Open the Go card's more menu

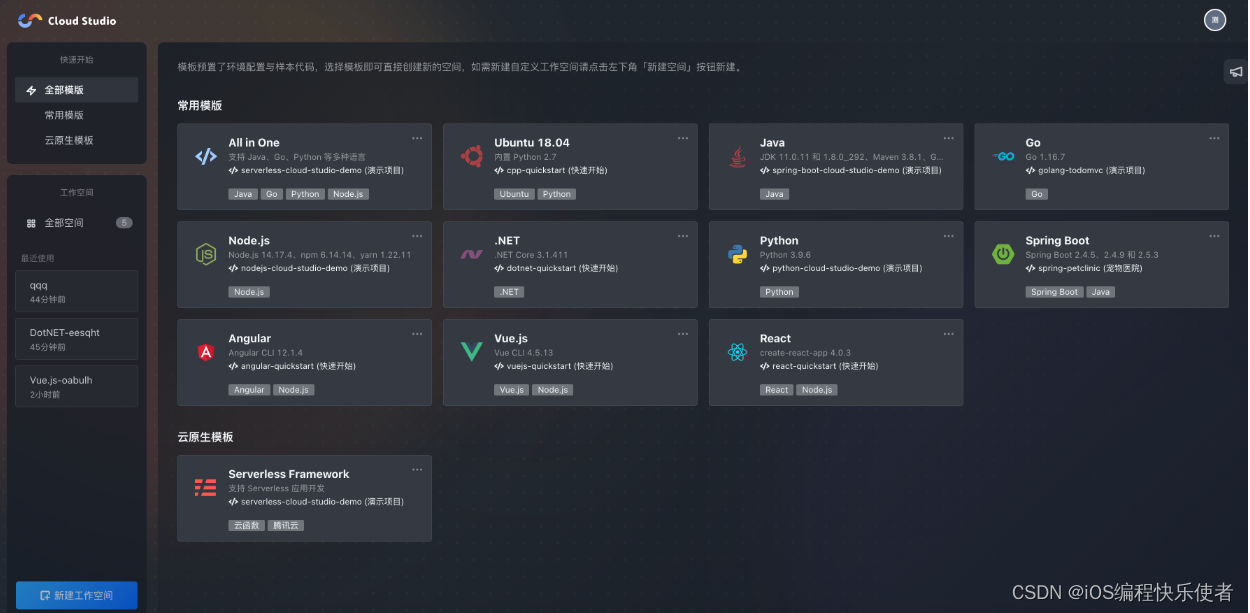pos(1214,138)
